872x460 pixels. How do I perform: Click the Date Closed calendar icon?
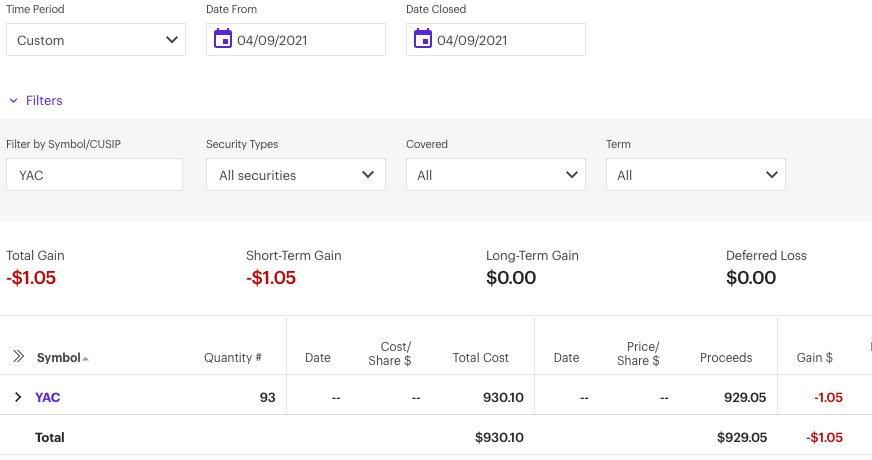(423, 40)
